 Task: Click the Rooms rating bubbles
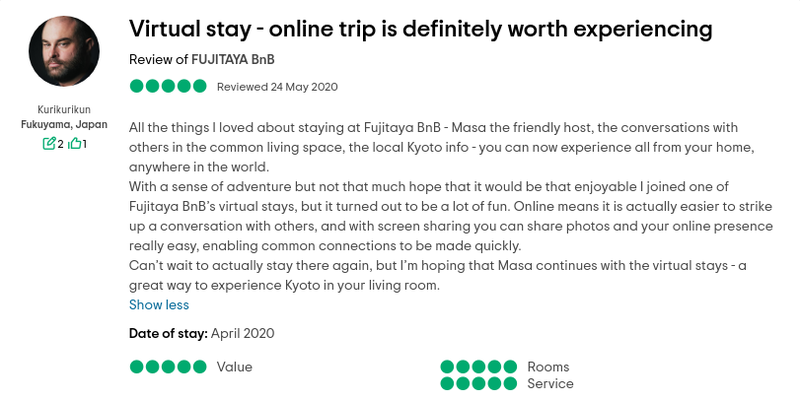(x=479, y=366)
